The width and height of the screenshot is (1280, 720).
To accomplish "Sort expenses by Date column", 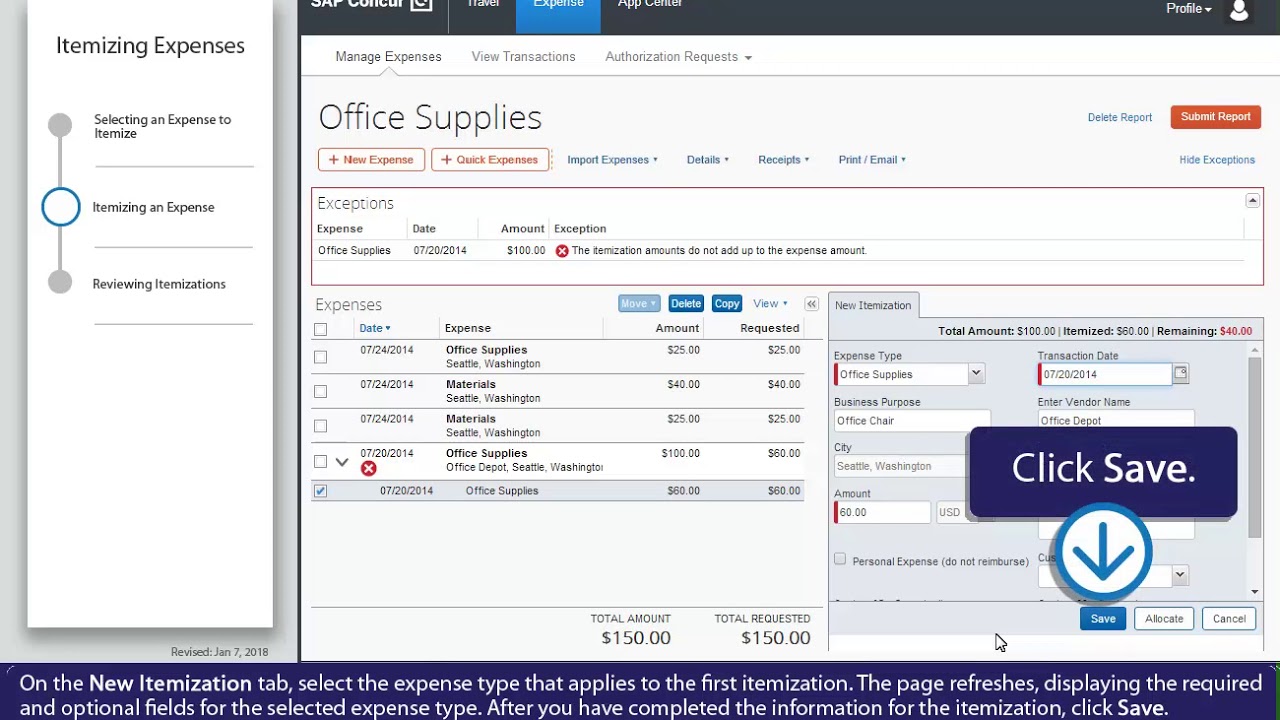I will point(374,328).
